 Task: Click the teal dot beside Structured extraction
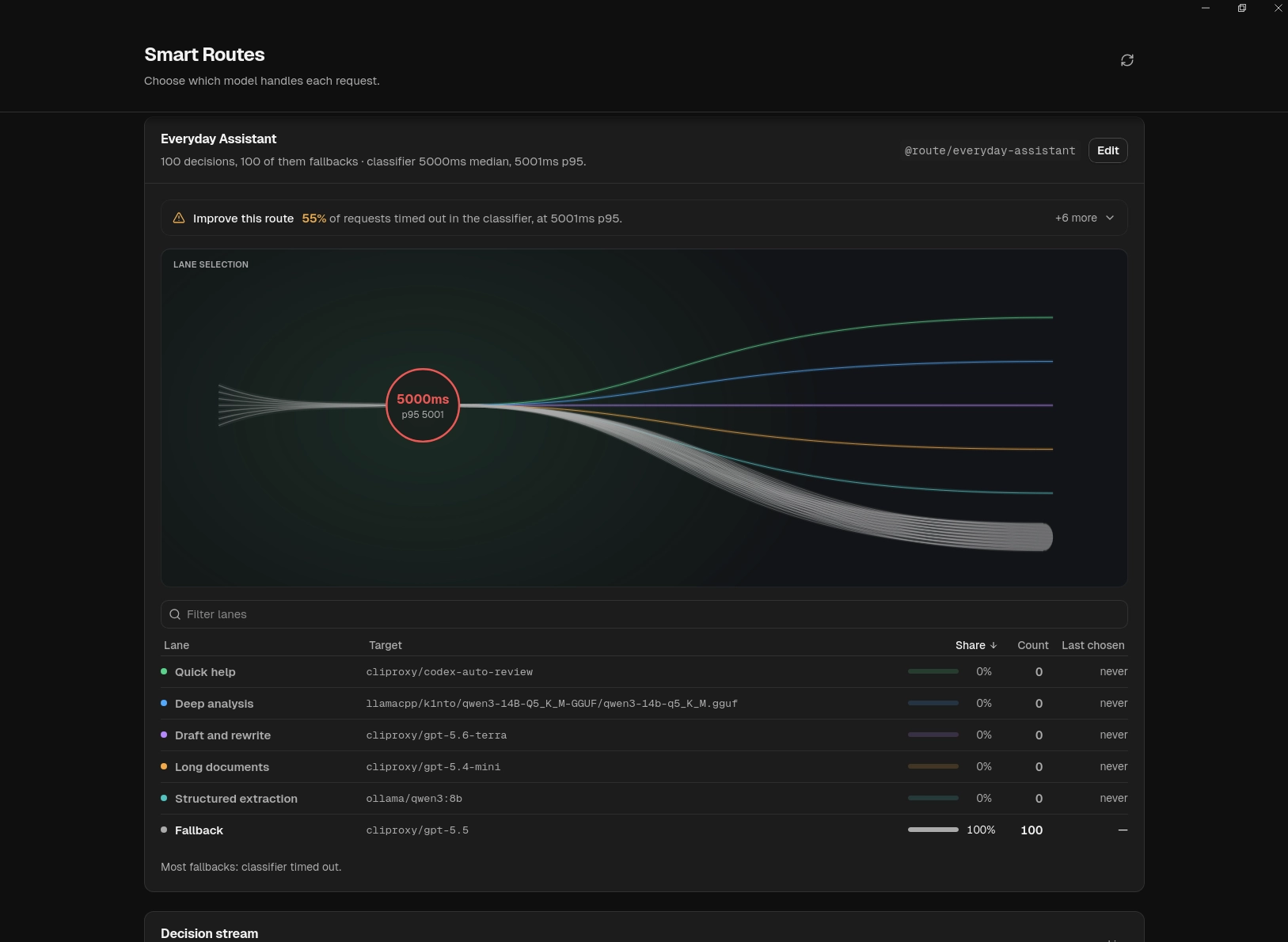pyautogui.click(x=164, y=798)
